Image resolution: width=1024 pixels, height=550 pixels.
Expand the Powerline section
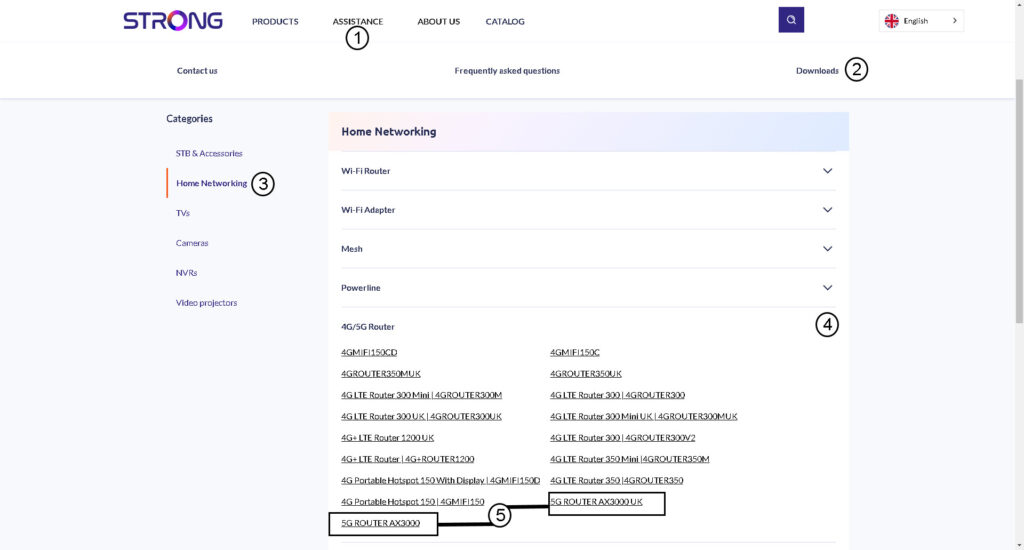pos(588,287)
